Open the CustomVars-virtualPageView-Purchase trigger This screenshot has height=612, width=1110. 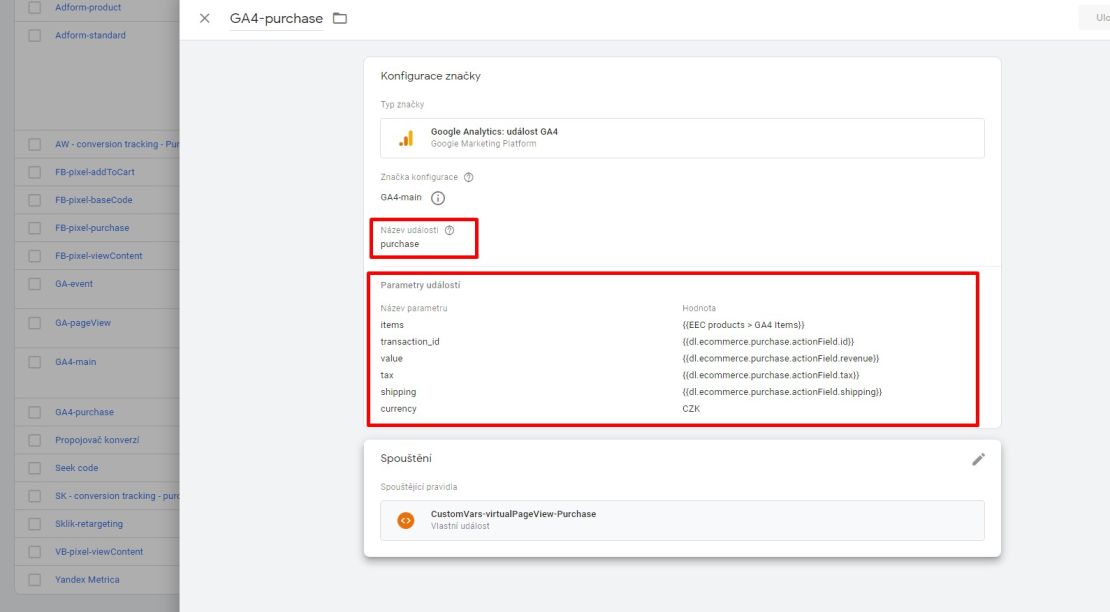pyautogui.click(x=682, y=521)
